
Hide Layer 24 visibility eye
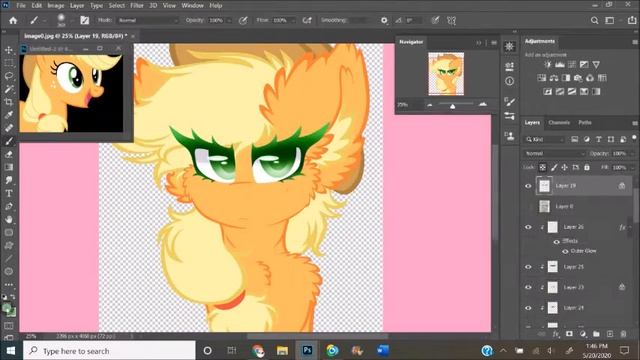point(528,308)
